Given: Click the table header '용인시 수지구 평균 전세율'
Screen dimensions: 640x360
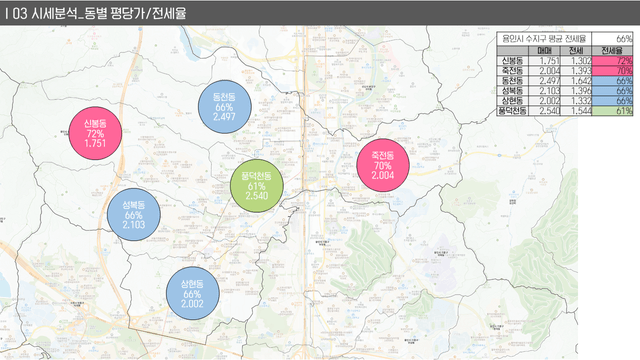Looking at the screenshot, I should [x=544, y=39].
